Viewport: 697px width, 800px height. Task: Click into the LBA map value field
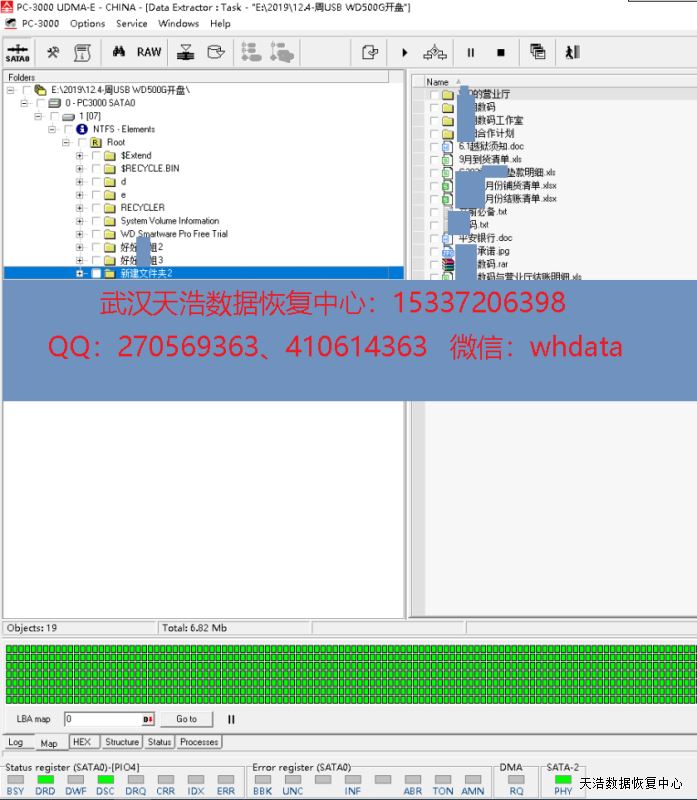click(x=102, y=719)
